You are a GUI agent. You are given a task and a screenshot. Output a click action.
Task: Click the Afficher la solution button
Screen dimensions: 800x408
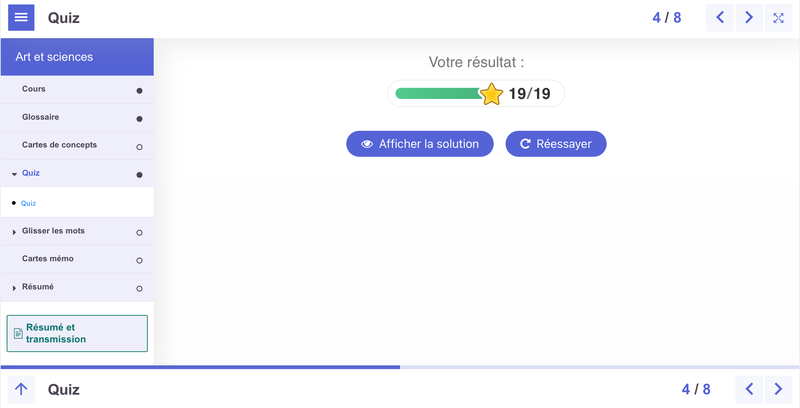point(420,144)
